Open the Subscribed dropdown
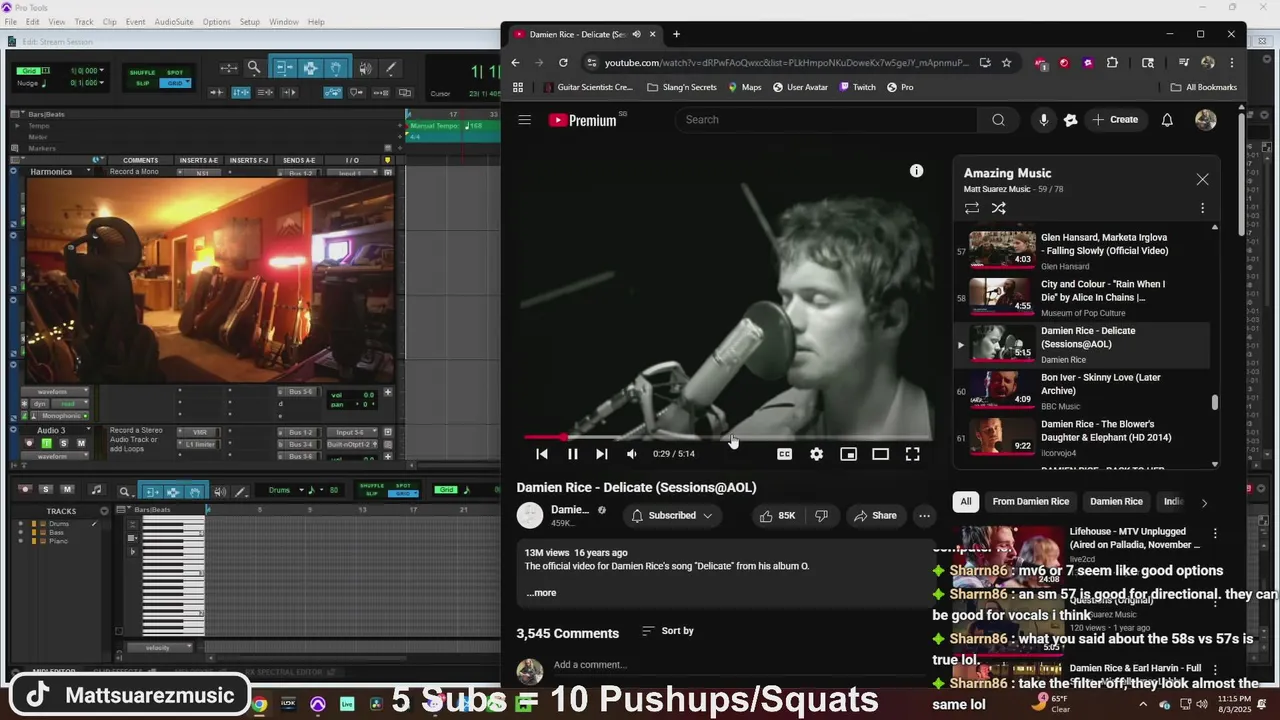This screenshot has height=720, width=1280. click(x=672, y=516)
